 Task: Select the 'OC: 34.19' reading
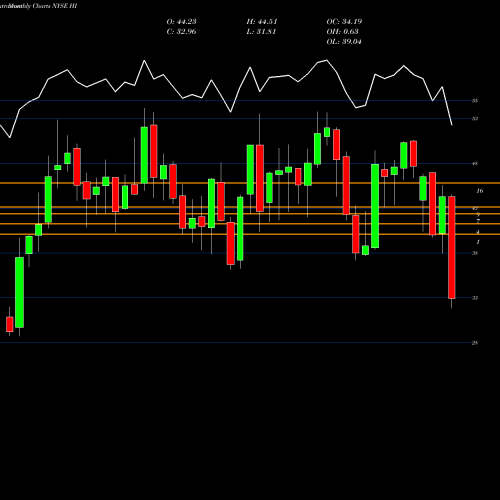click(344, 22)
